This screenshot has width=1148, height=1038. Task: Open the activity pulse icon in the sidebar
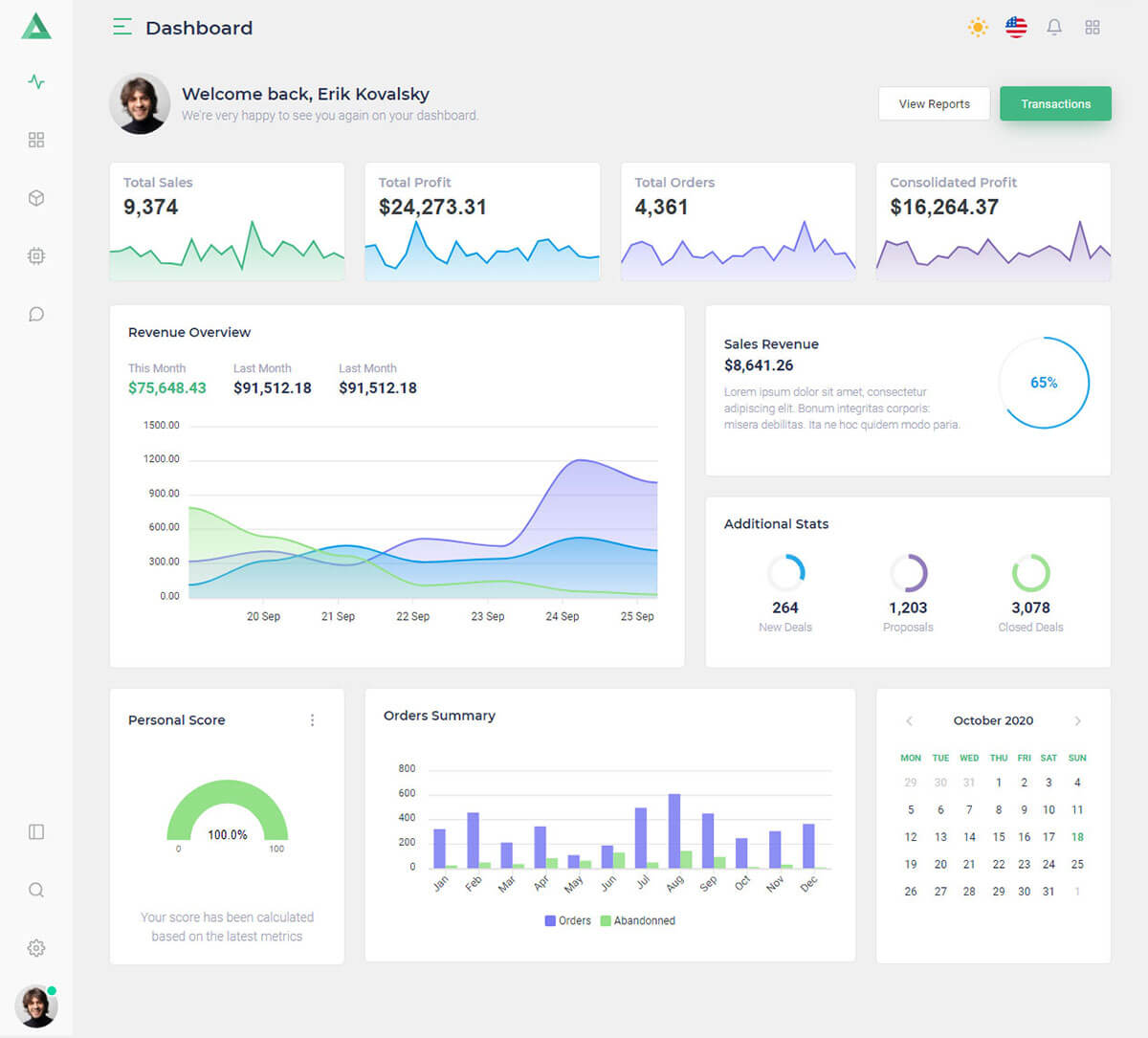(36, 82)
